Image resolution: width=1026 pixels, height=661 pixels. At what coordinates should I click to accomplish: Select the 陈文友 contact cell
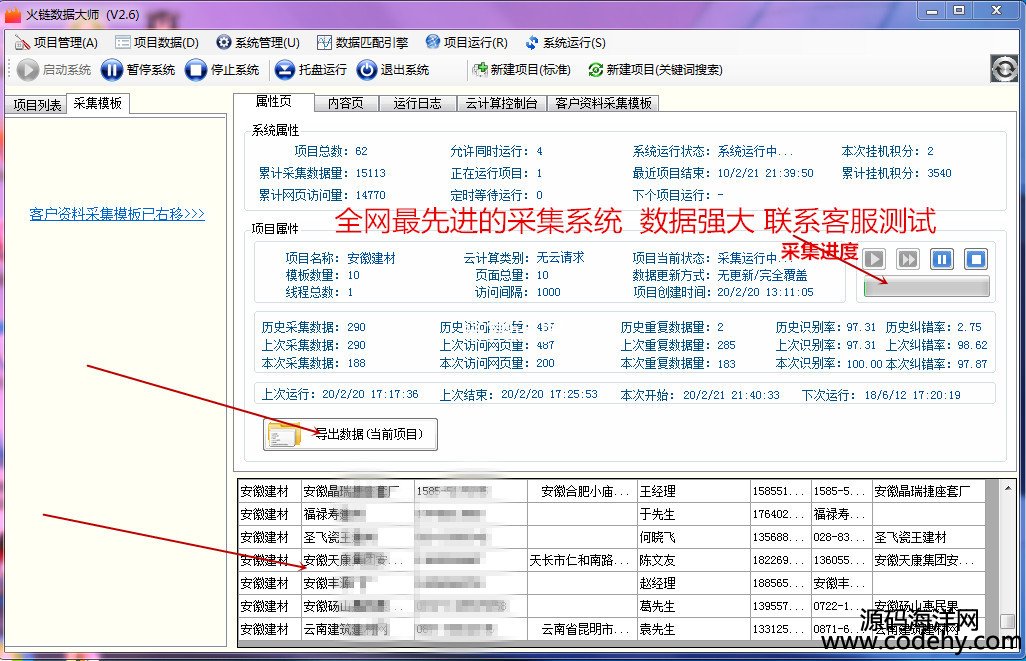[x=694, y=560]
